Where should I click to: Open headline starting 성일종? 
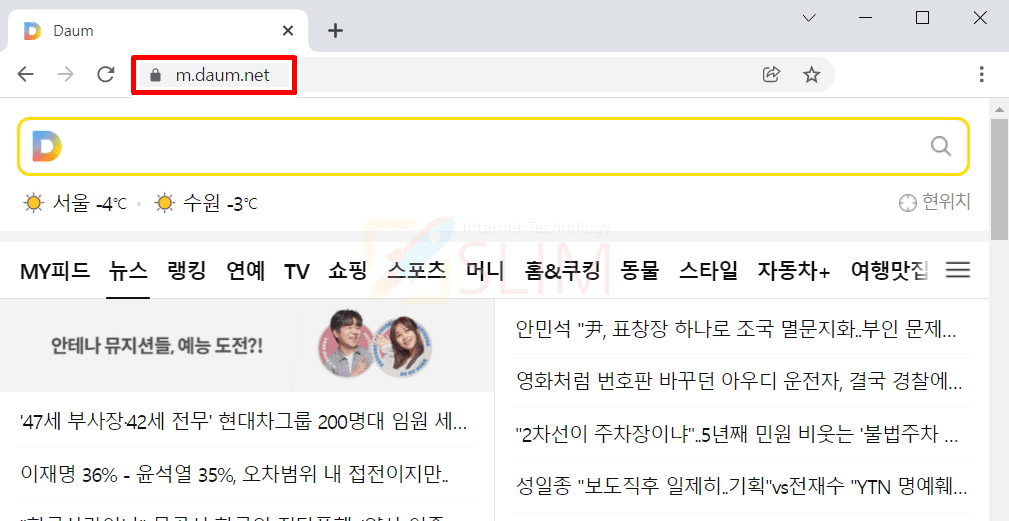click(741, 486)
